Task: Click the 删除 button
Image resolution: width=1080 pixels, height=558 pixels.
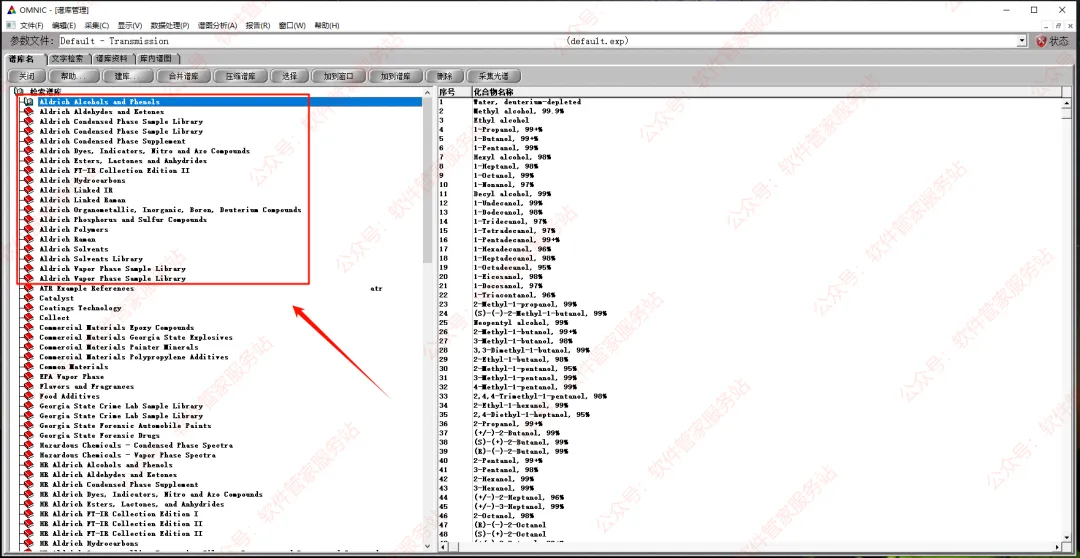Action: (x=444, y=76)
